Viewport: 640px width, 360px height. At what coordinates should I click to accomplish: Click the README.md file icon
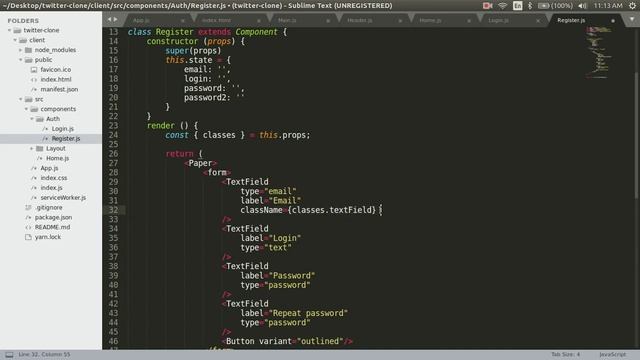[28, 227]
